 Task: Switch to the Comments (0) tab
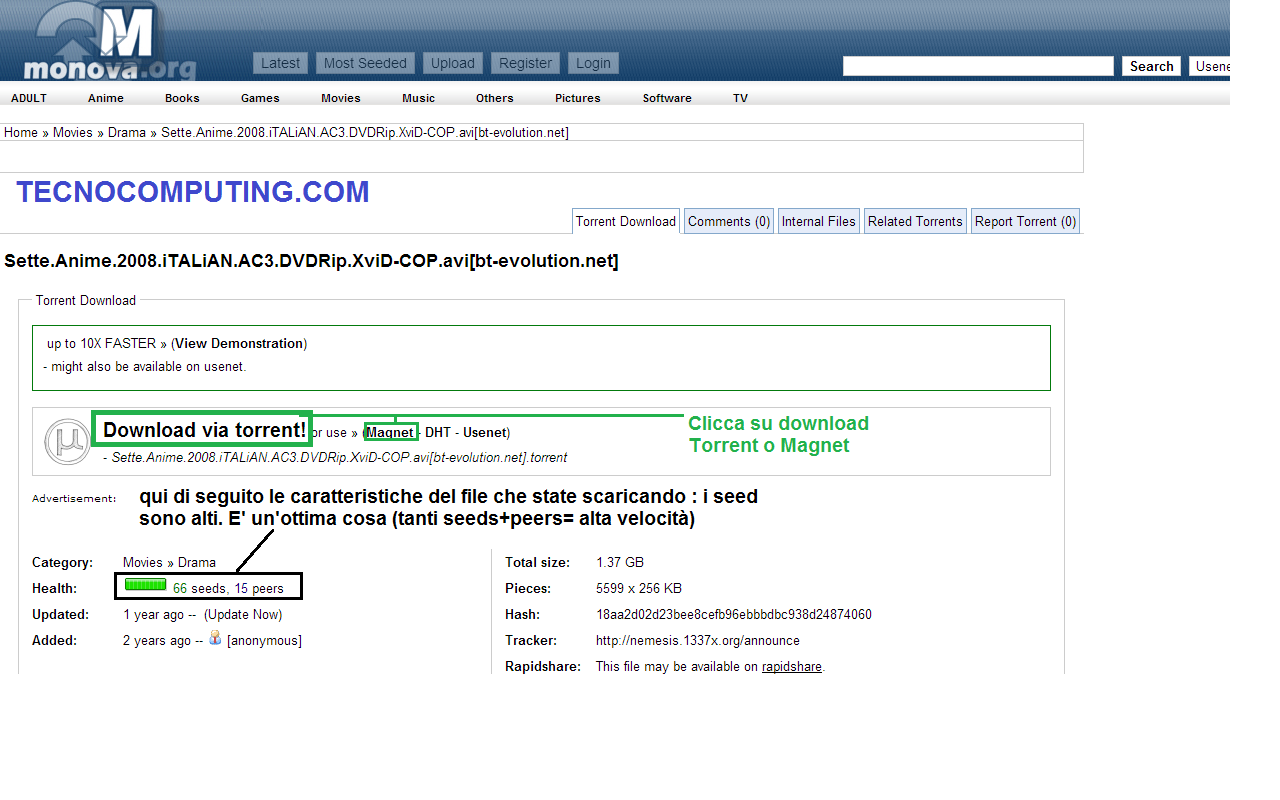click(x=729, y=221)
